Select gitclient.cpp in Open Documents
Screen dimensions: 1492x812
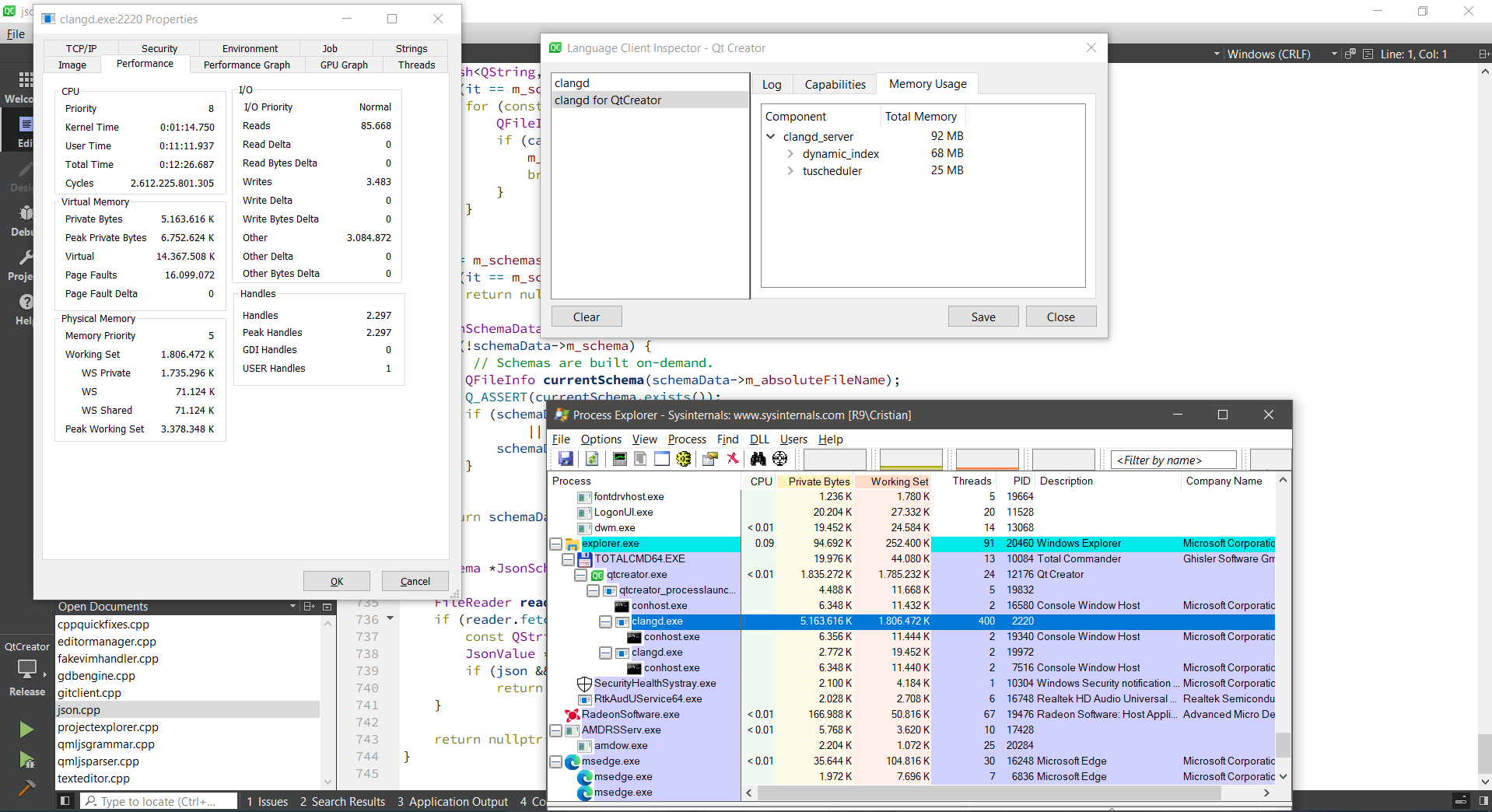tap(187, 693)
